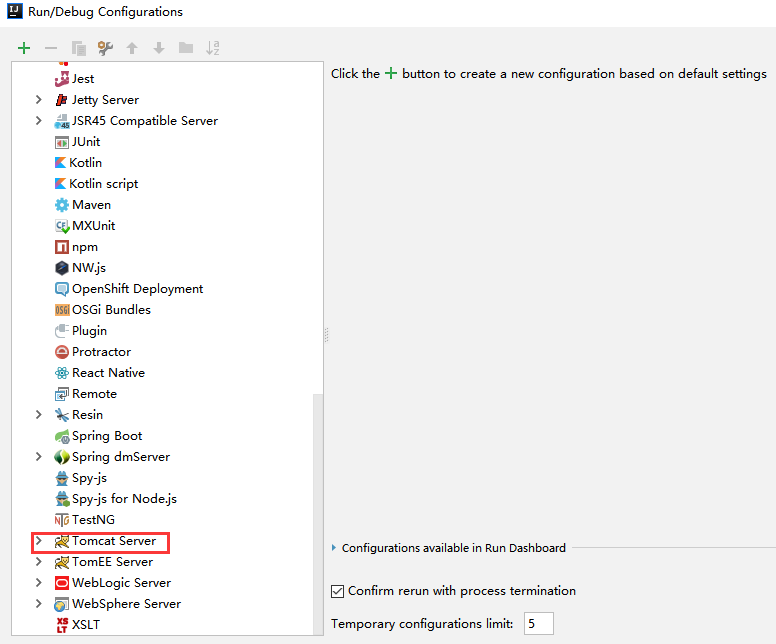Select Plugin in the configuration list
Viewport: 776px width, 644px height.
[x=89, y=331]
